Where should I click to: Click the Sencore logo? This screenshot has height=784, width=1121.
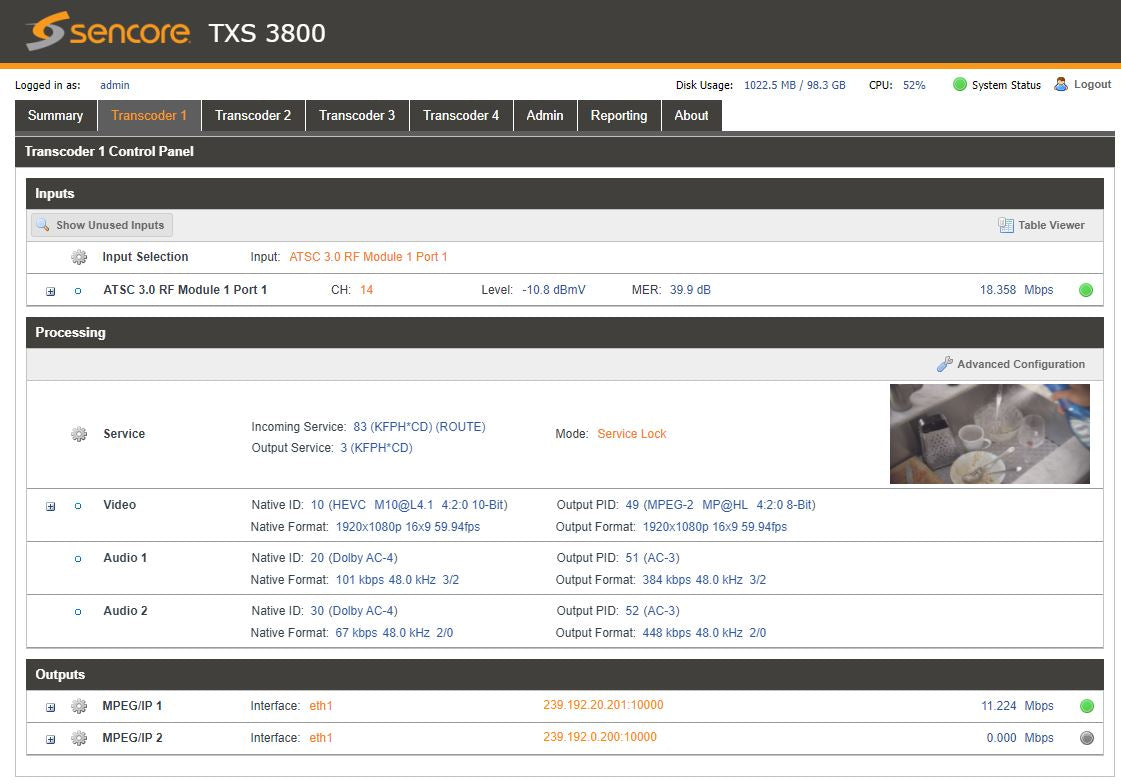pos(109,31)
